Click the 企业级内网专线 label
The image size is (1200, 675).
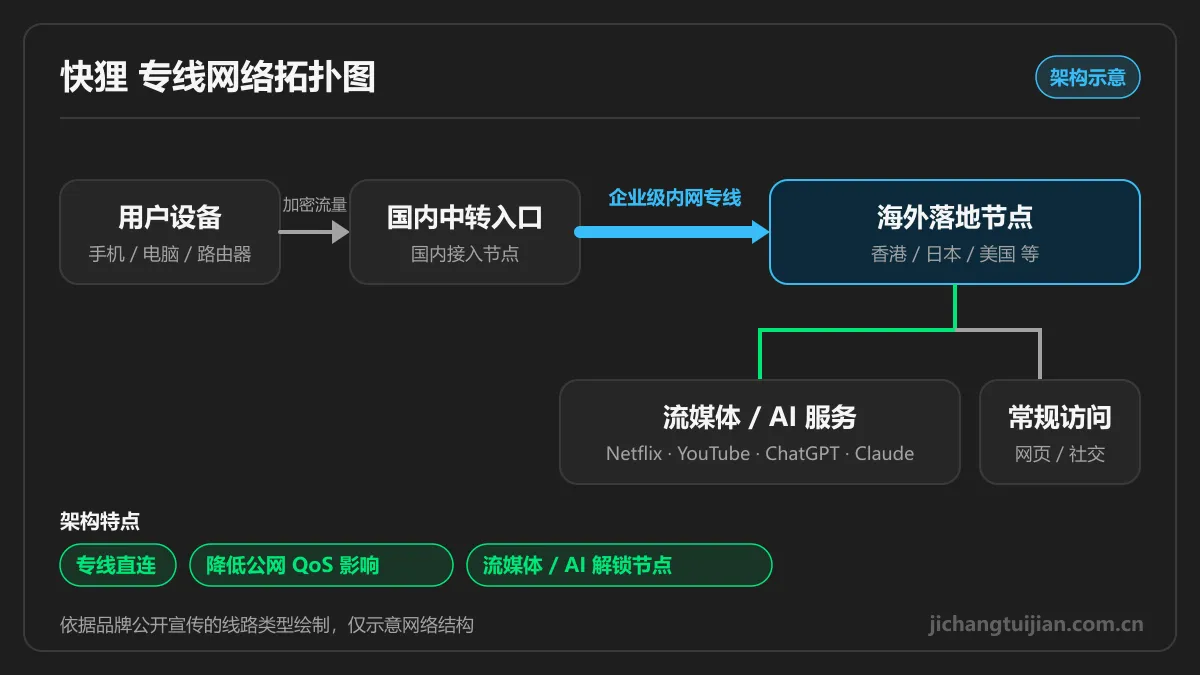coord(675,198)
